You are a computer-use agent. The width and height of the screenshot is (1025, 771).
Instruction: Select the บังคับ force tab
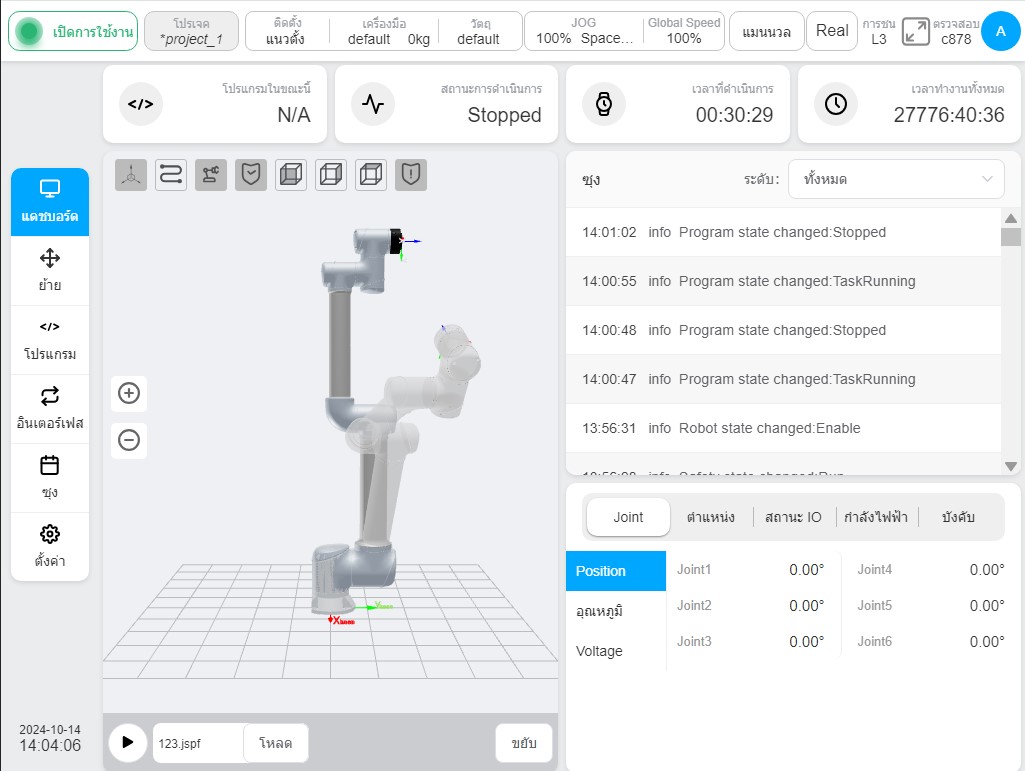(x=958, y=517)
